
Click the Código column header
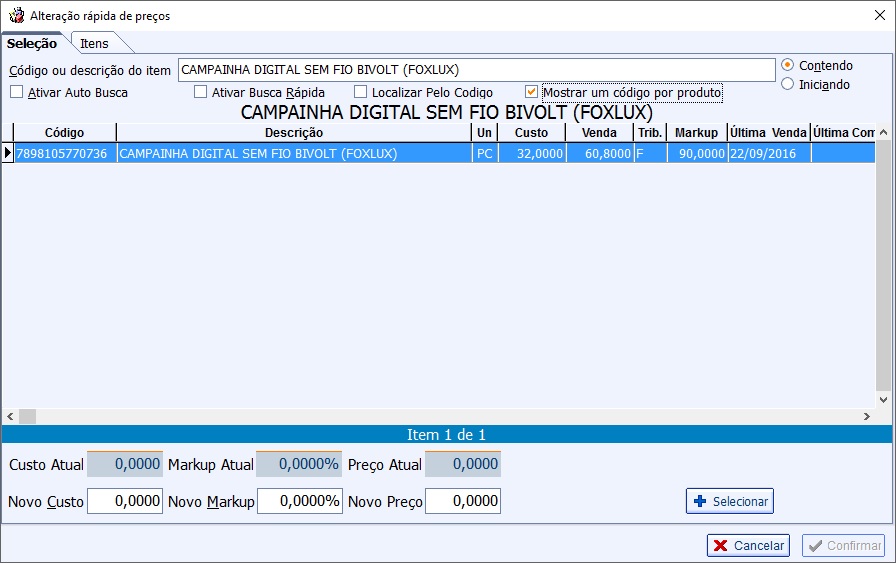point(65,133)
